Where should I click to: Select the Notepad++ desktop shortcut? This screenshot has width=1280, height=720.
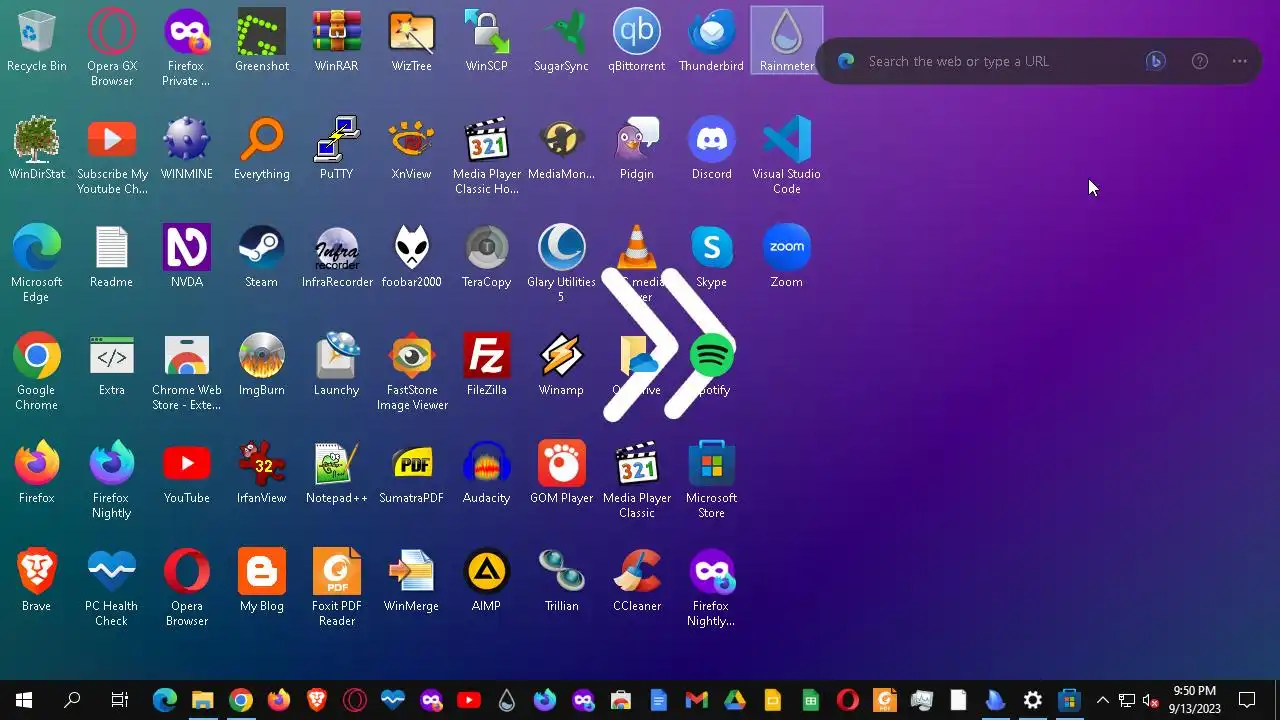(x=336, y=473)
